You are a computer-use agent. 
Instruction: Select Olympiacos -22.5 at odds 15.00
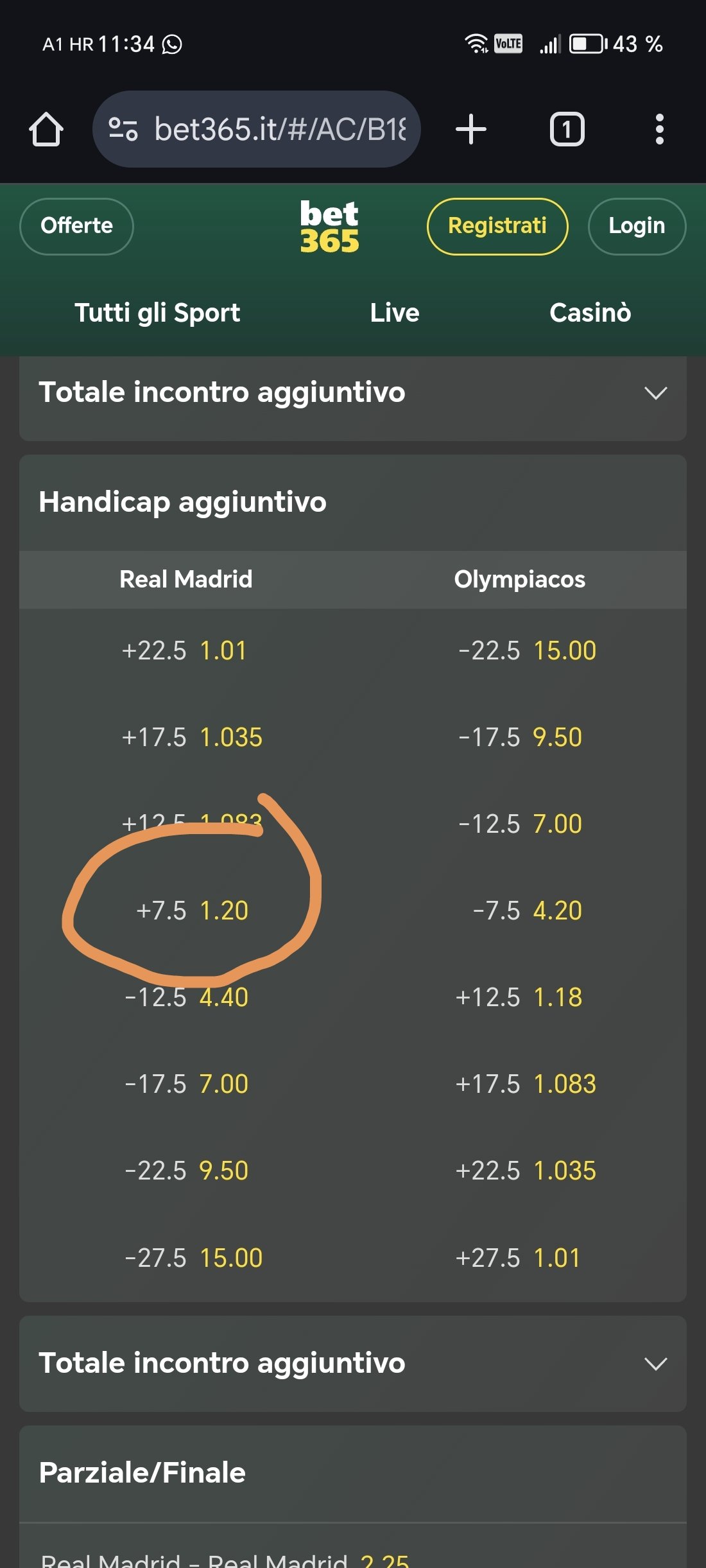coord(527,650)
